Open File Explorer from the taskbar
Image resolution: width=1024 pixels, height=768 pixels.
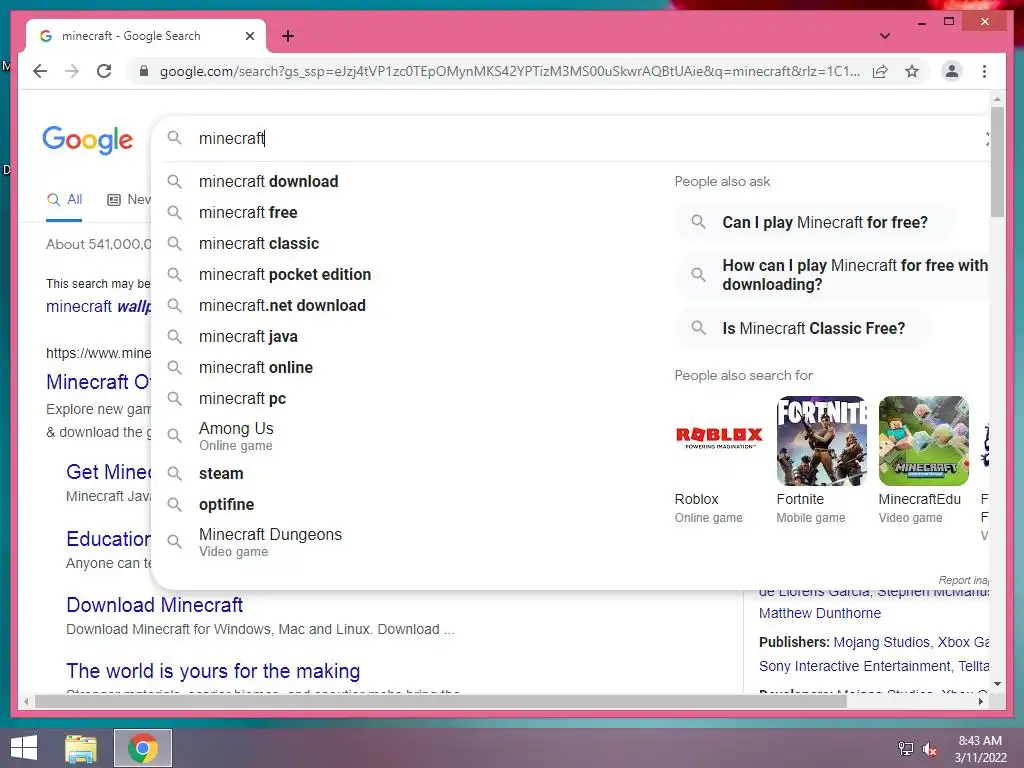(81, 748)
